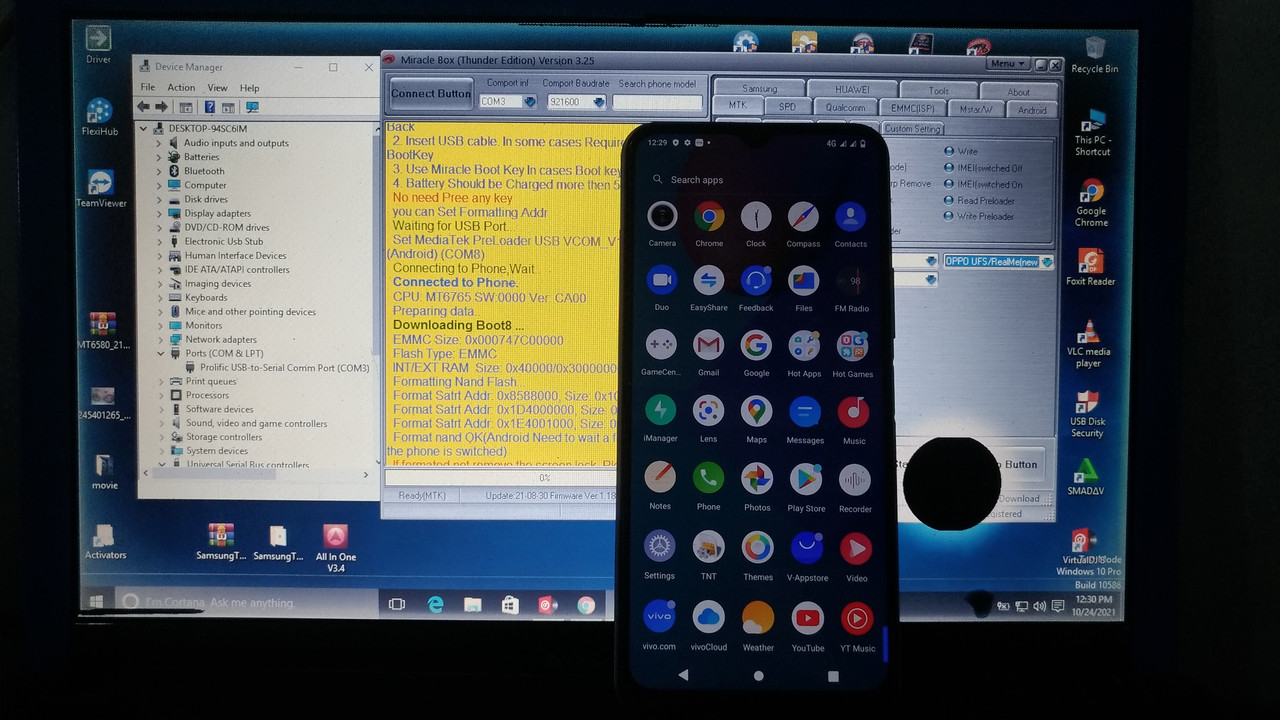Open the File menu in Device Manager
1280x720 pixels.
pos(147,88)
